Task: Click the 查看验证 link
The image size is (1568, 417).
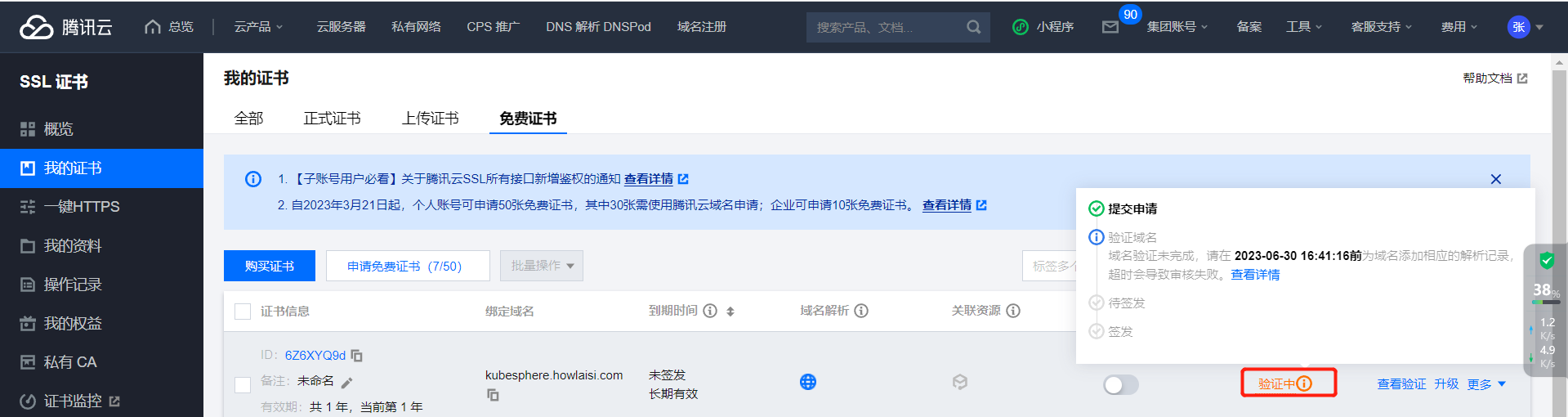Action: pos(1401,384)
